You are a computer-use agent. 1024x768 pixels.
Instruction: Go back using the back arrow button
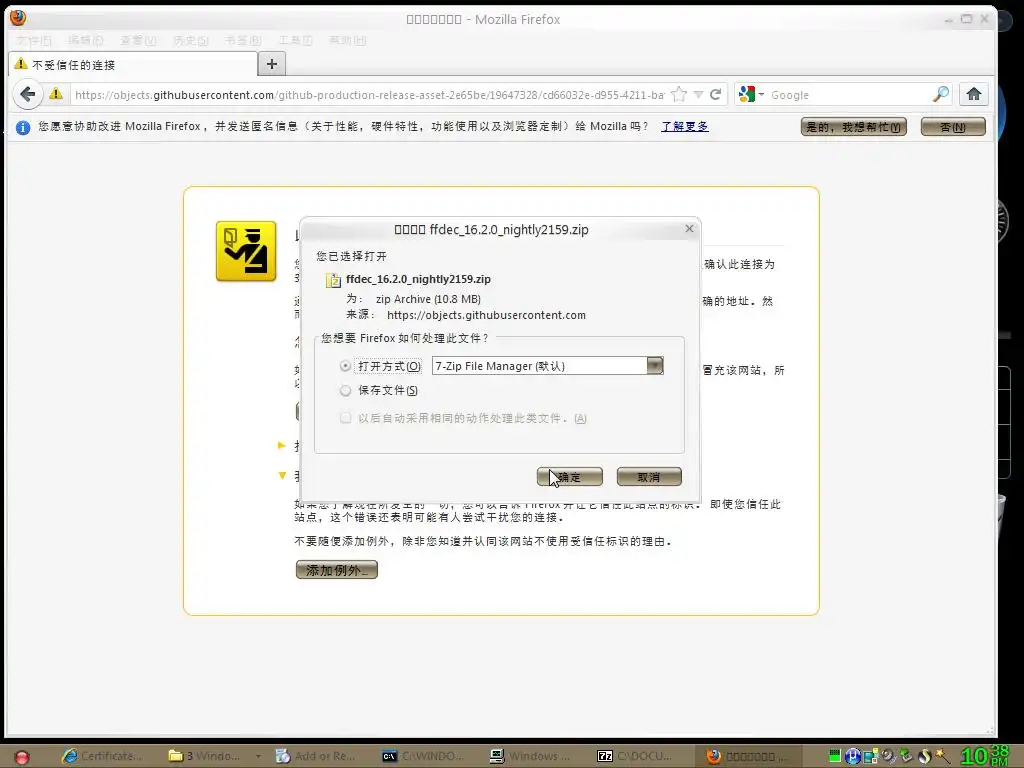click(27, 95)
